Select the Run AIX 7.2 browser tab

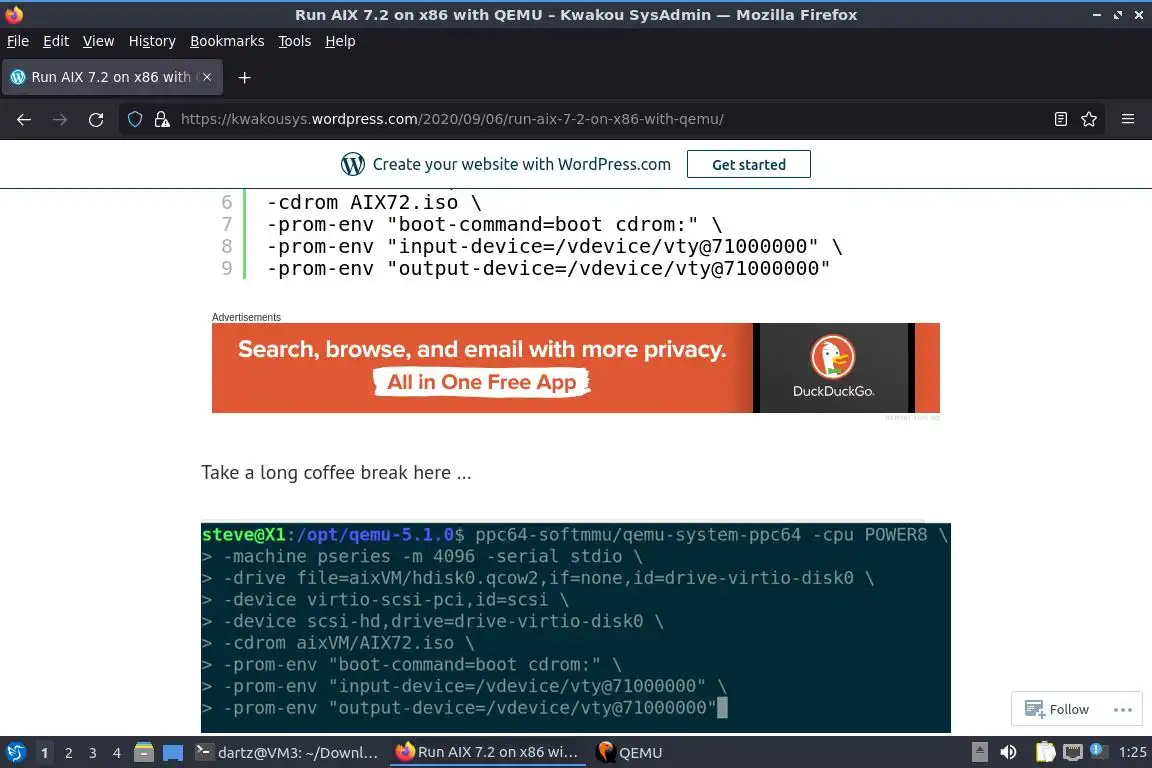112,76
